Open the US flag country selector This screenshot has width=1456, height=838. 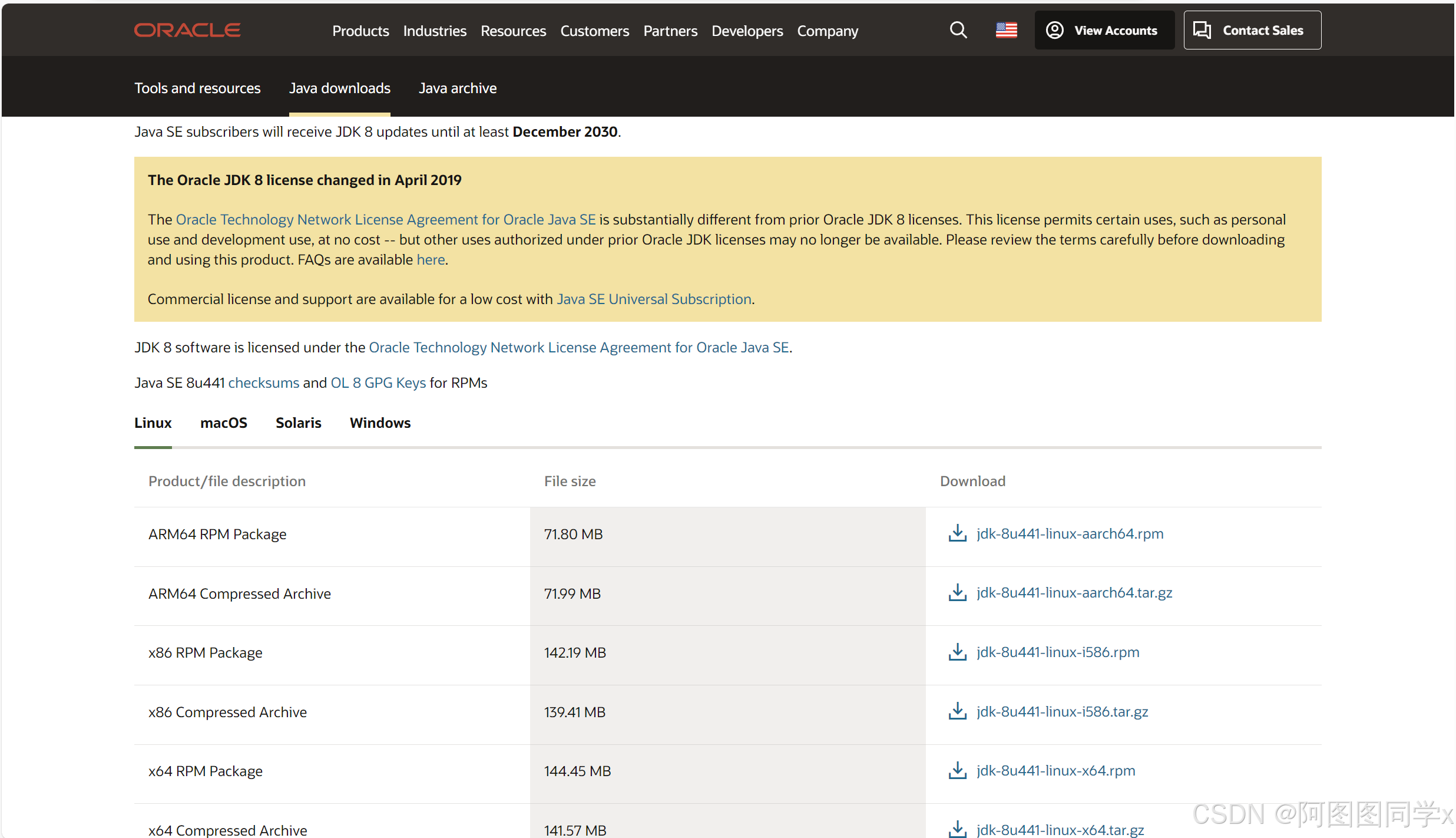pyautogui.click(x=1006, y=30)
